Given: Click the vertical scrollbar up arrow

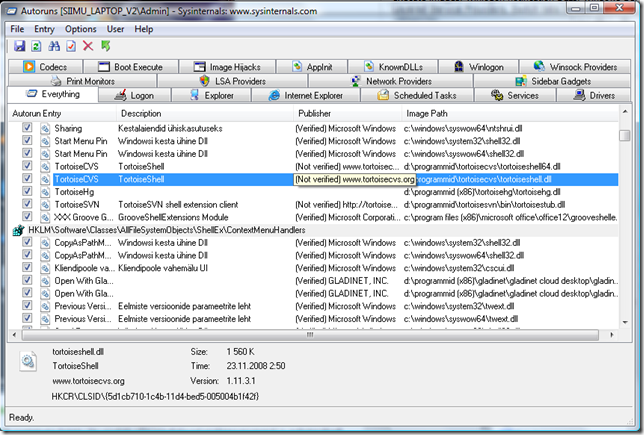Looking at the screenshot, I should [625, 112].
